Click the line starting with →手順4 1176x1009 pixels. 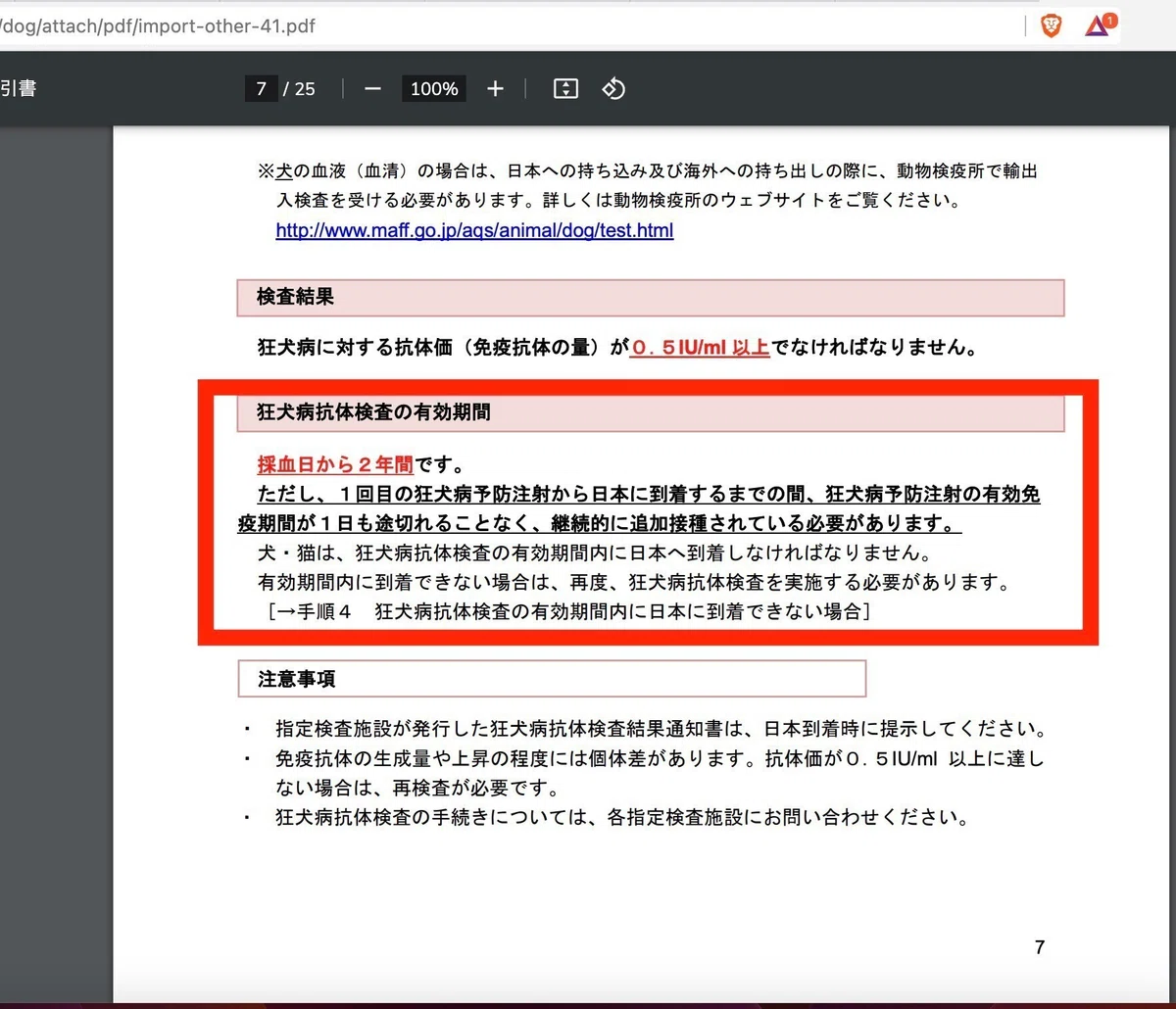pyautogui.click(x=568, y=612)
